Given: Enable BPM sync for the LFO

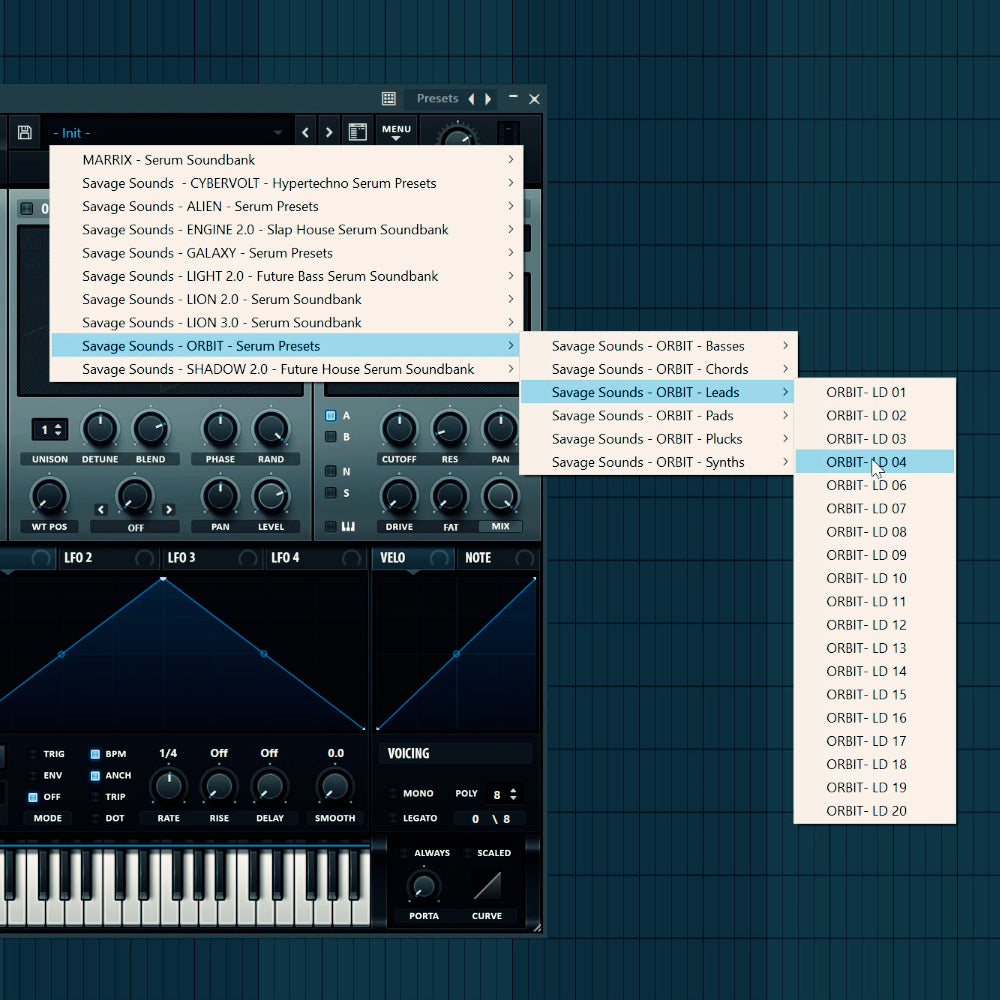Looking at the screenshot, I should [96, 753].
